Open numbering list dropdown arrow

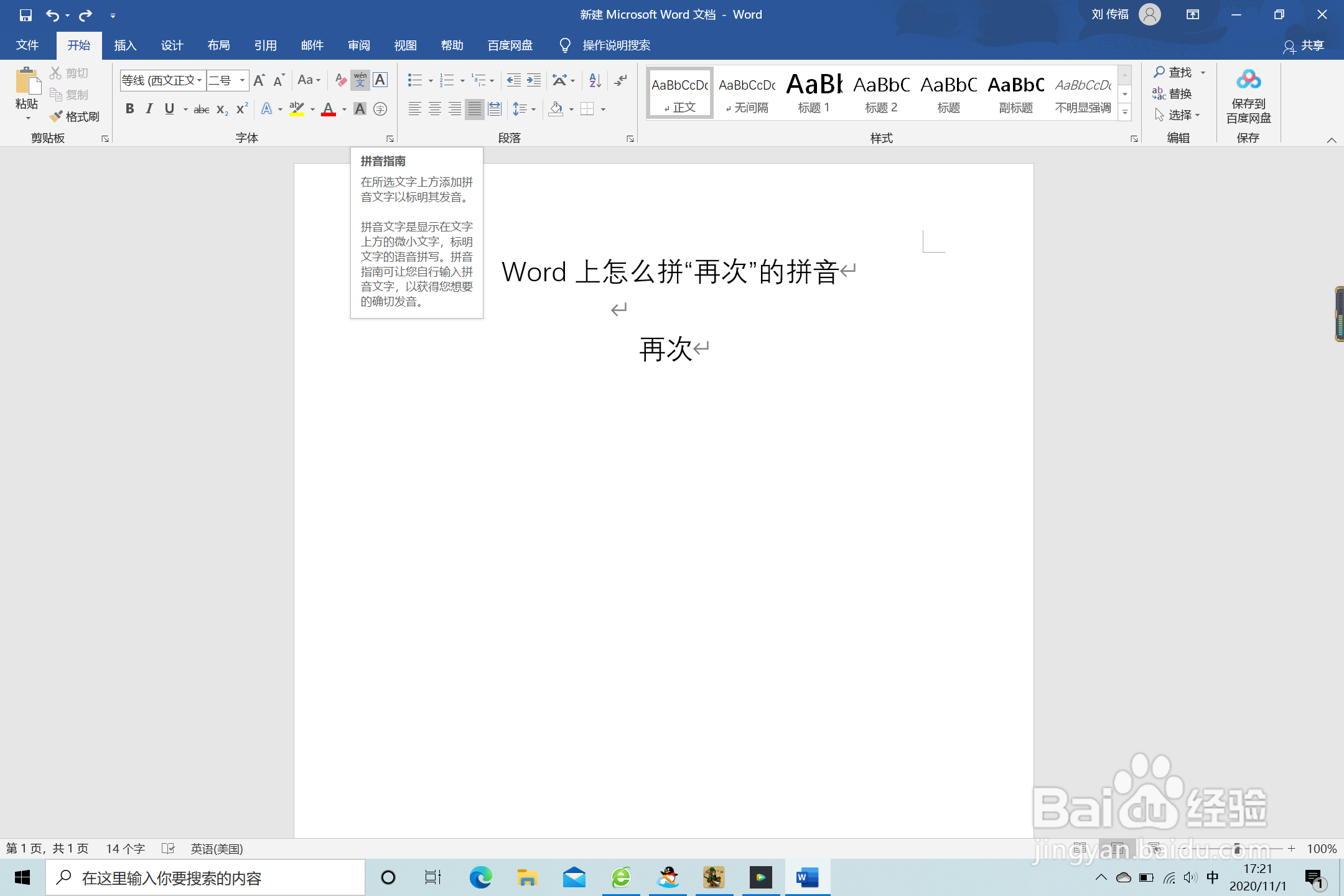click(462, 80)
